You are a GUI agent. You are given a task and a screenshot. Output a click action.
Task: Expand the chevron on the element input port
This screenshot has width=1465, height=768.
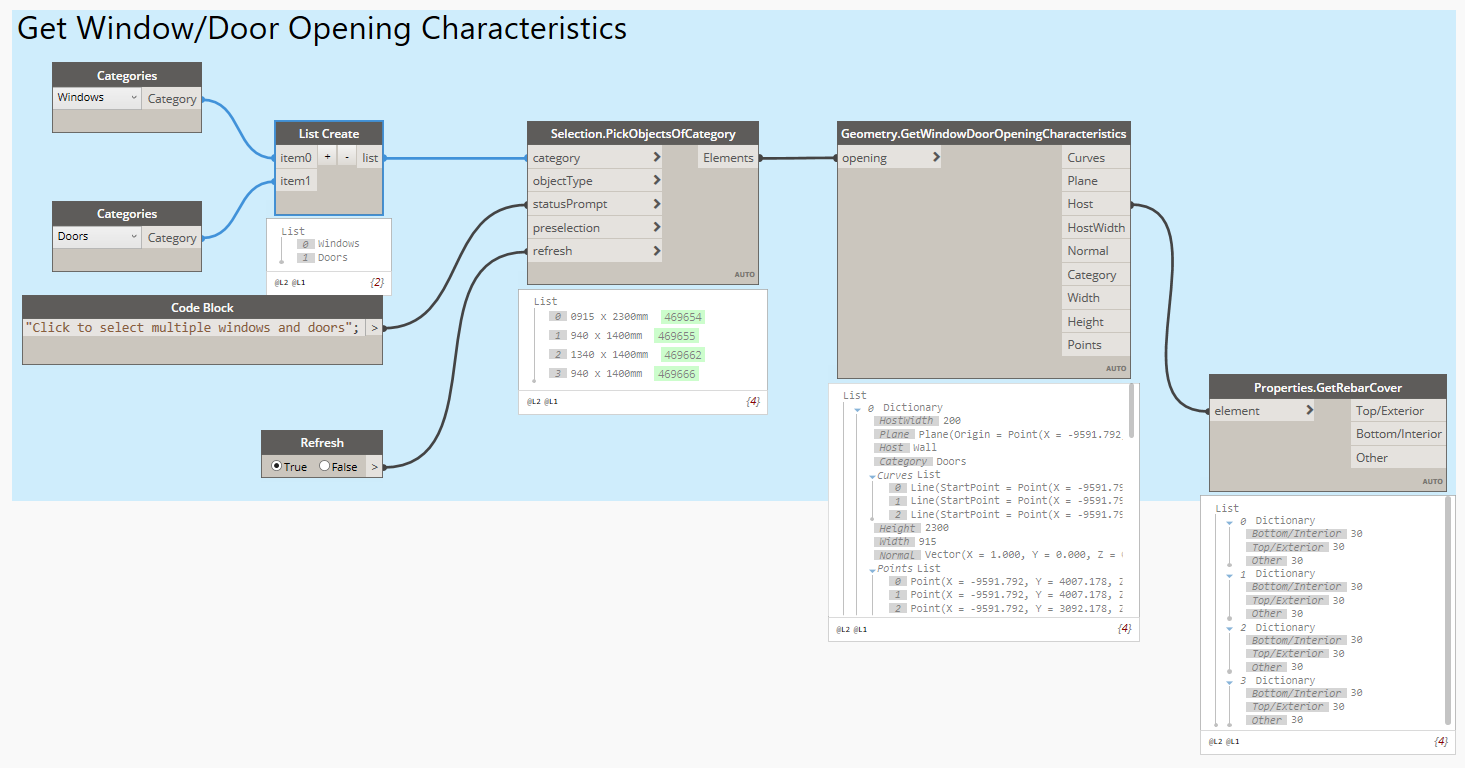[x=1309, y=411]
